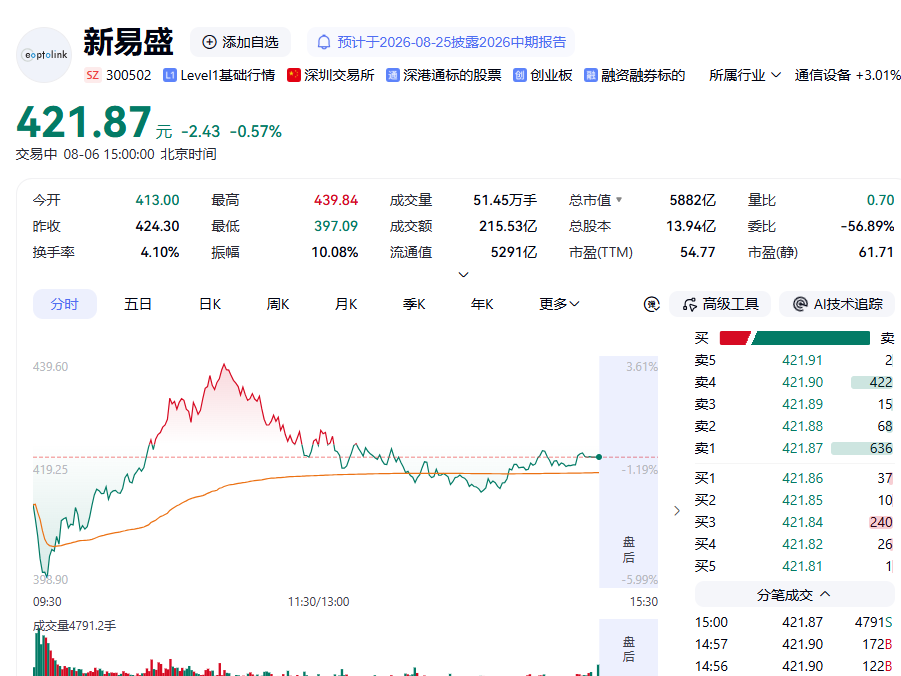901x676 pixels.
Task: Click the 买5 row price 421.81
Action: pos(802,566)
